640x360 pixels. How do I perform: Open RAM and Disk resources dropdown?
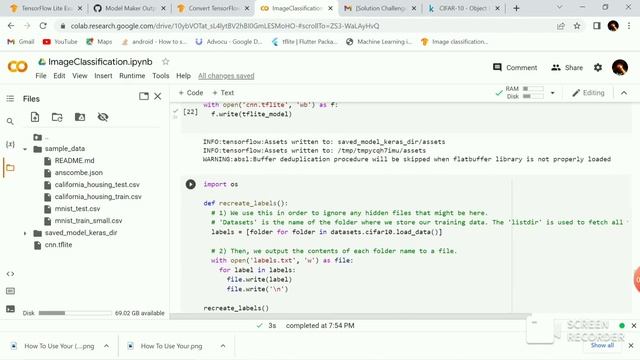[553, 93]
